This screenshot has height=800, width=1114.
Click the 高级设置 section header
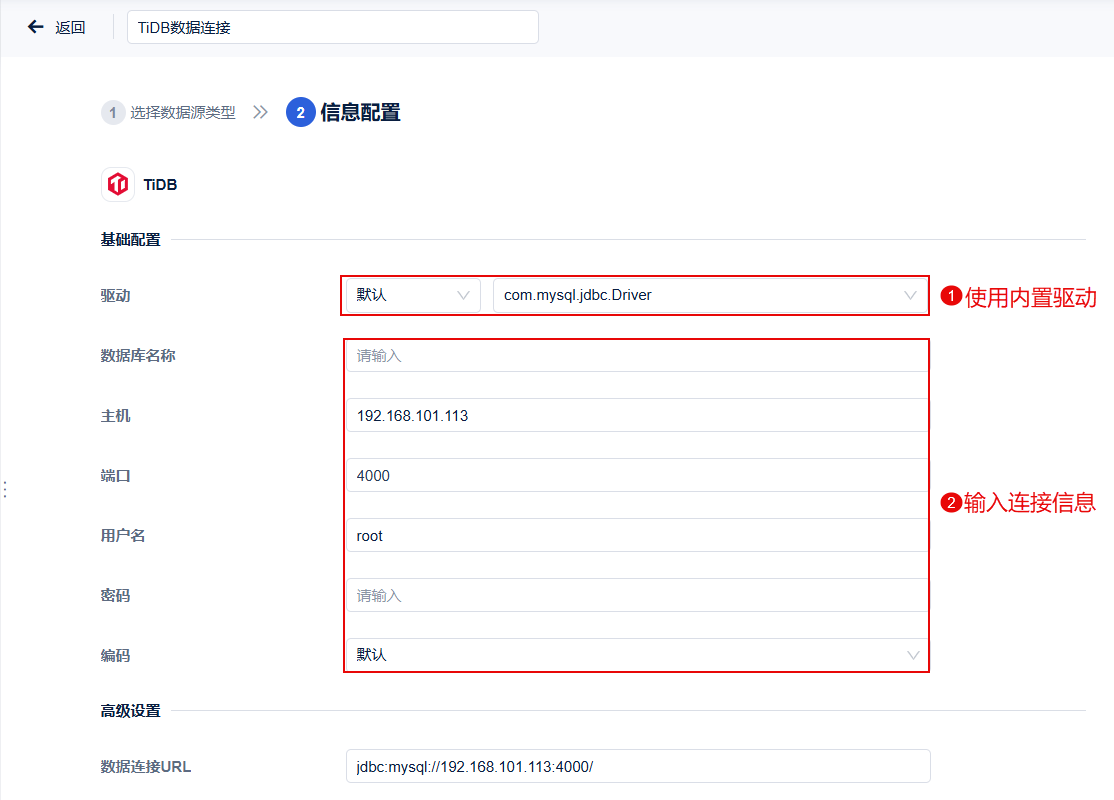tap(131, 710)
